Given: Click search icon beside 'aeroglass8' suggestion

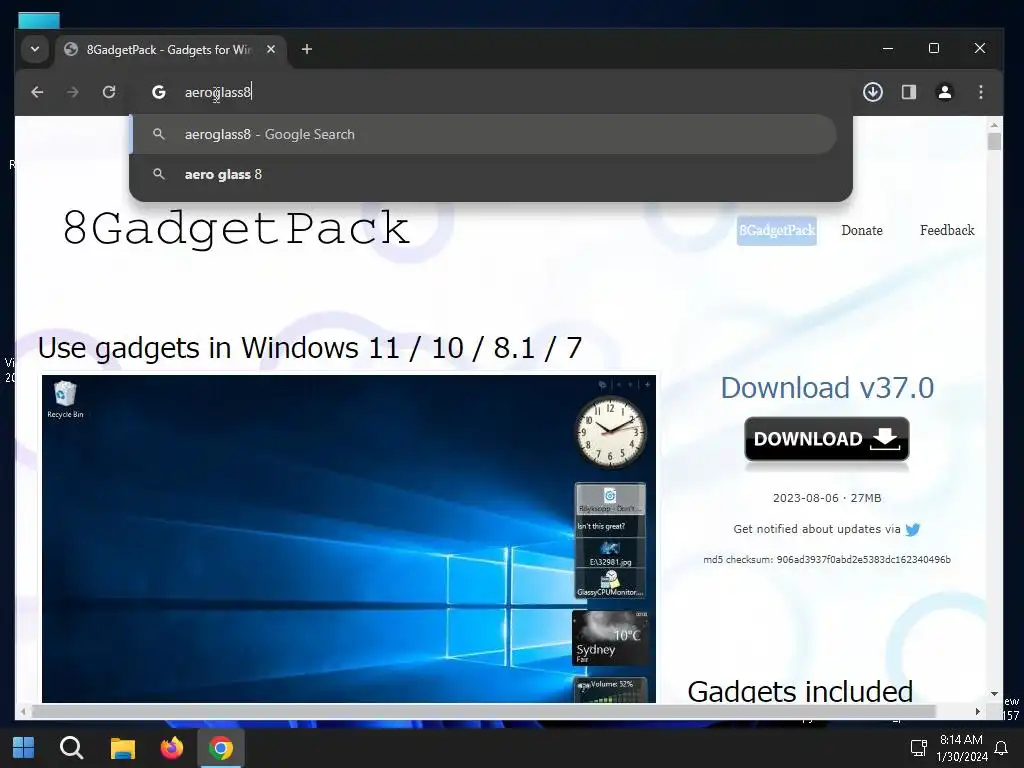Looking at the screenshot, I should pos(159,134).
